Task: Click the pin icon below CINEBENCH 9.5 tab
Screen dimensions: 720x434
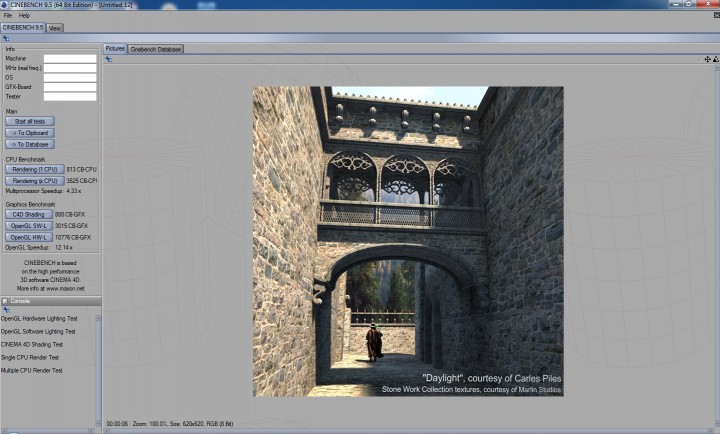Action: point(6,39)
